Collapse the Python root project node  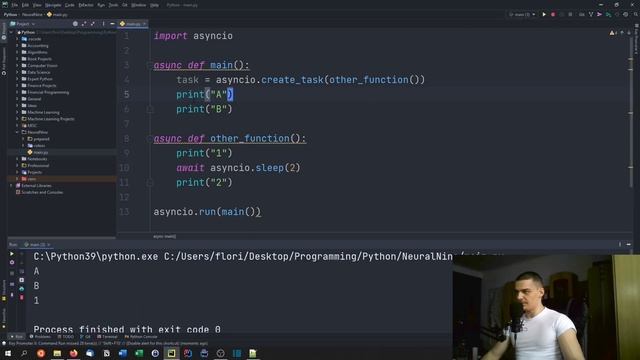pos(11,32)
